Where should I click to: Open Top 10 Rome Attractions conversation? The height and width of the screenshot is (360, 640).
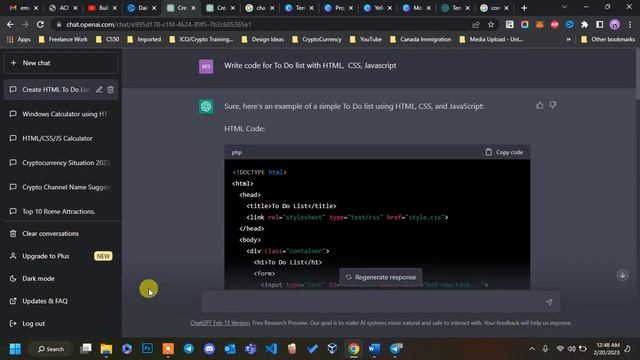(61, 211)
